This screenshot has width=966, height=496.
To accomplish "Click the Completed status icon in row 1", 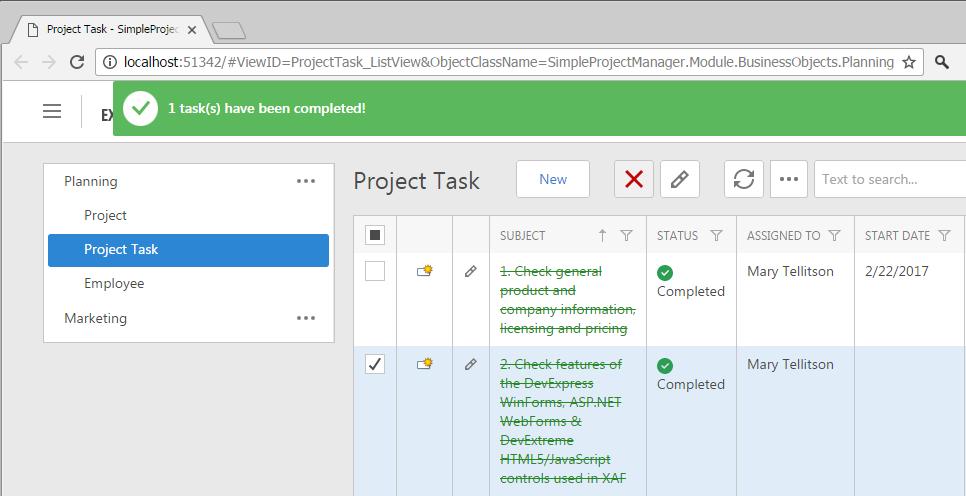I will click(x=665, y=272).
